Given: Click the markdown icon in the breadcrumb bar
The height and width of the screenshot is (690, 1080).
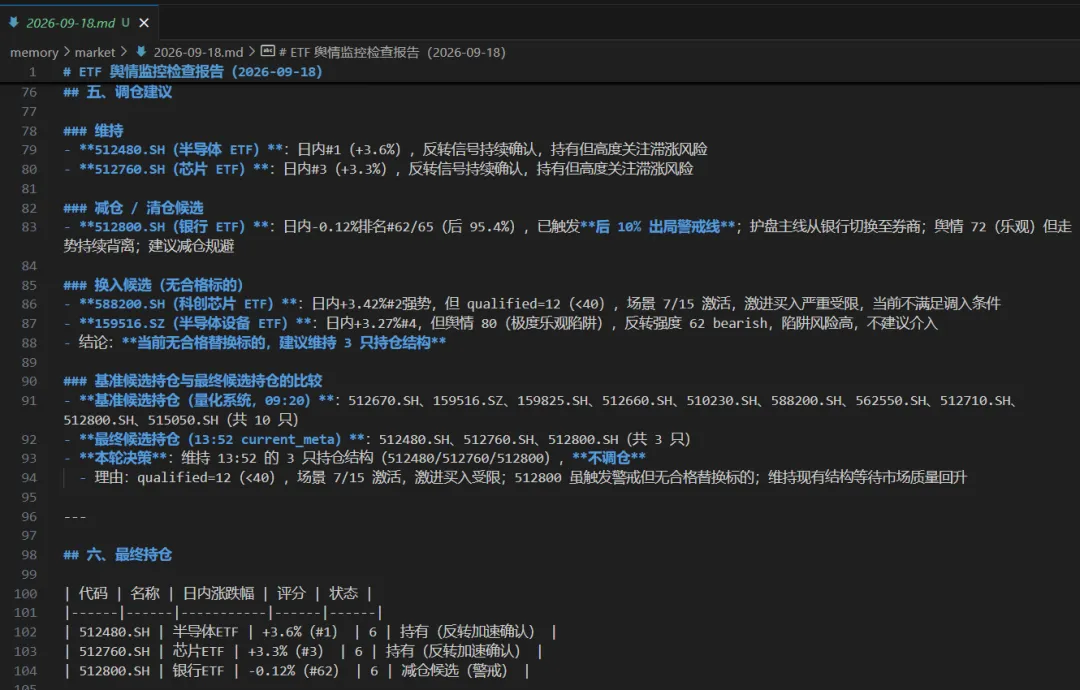Looking at the screenshot, I should click(141, 52).
